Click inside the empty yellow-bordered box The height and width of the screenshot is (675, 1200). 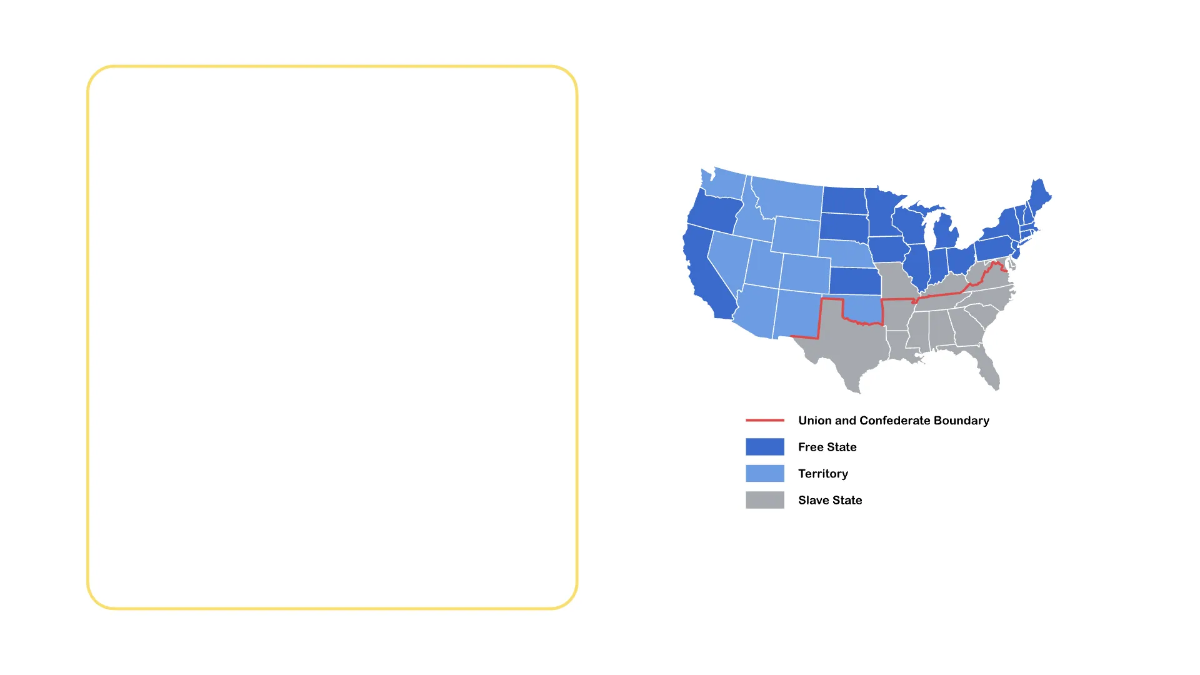(x=332, y=337)
